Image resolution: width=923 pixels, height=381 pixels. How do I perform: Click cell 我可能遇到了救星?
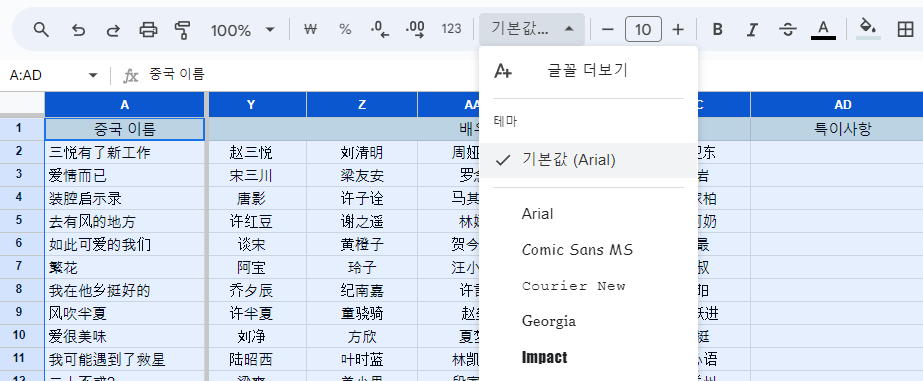click(125, 359)
